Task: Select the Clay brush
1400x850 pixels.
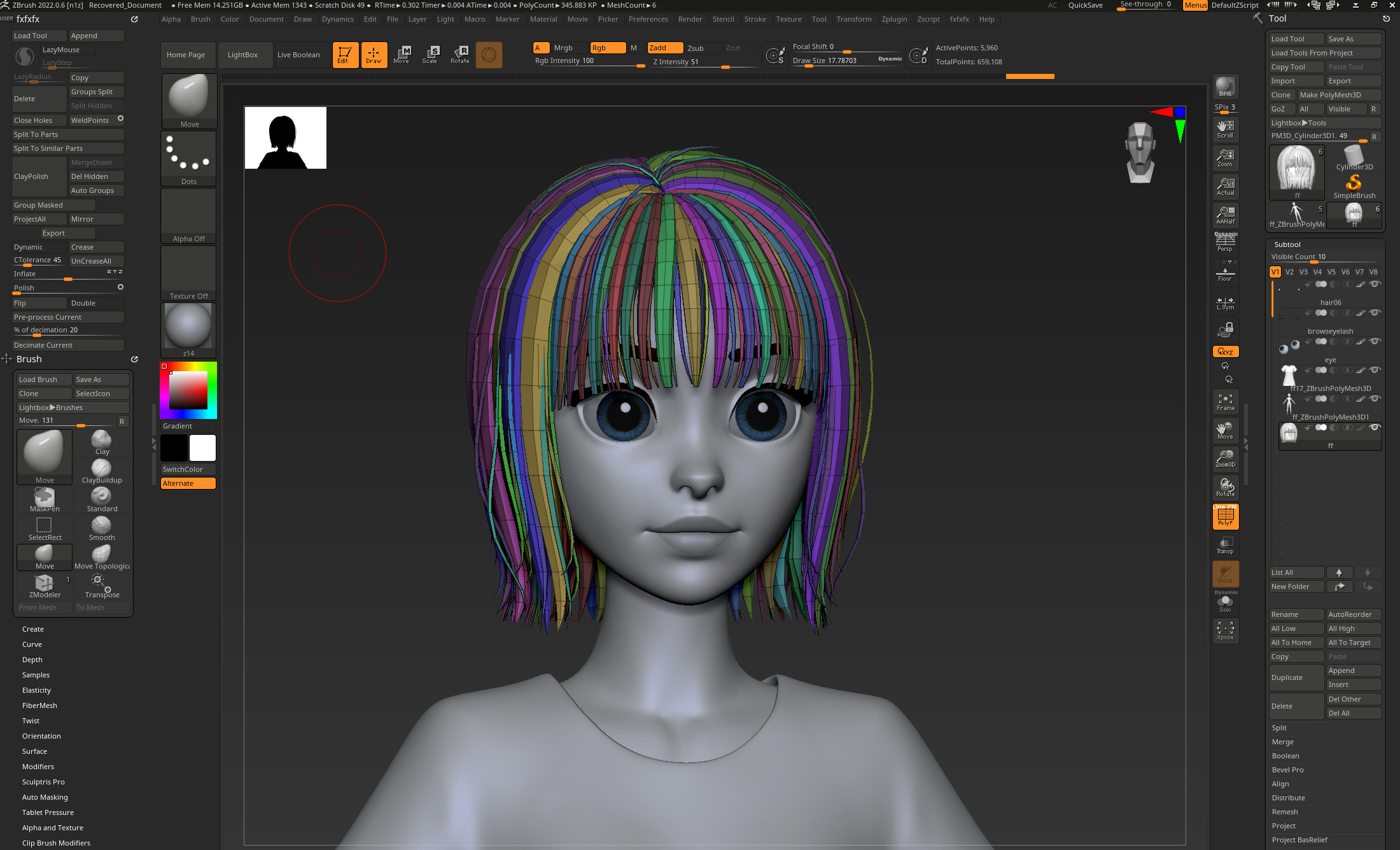Action: click(x=102, y=443)
